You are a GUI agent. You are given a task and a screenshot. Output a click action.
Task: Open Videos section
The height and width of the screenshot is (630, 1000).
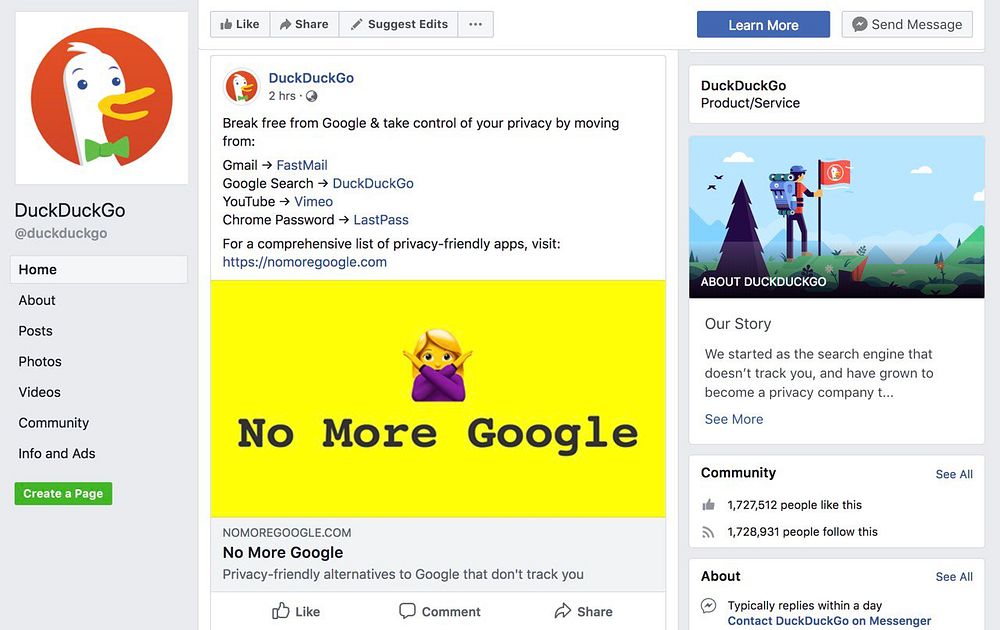pos(40,392)
